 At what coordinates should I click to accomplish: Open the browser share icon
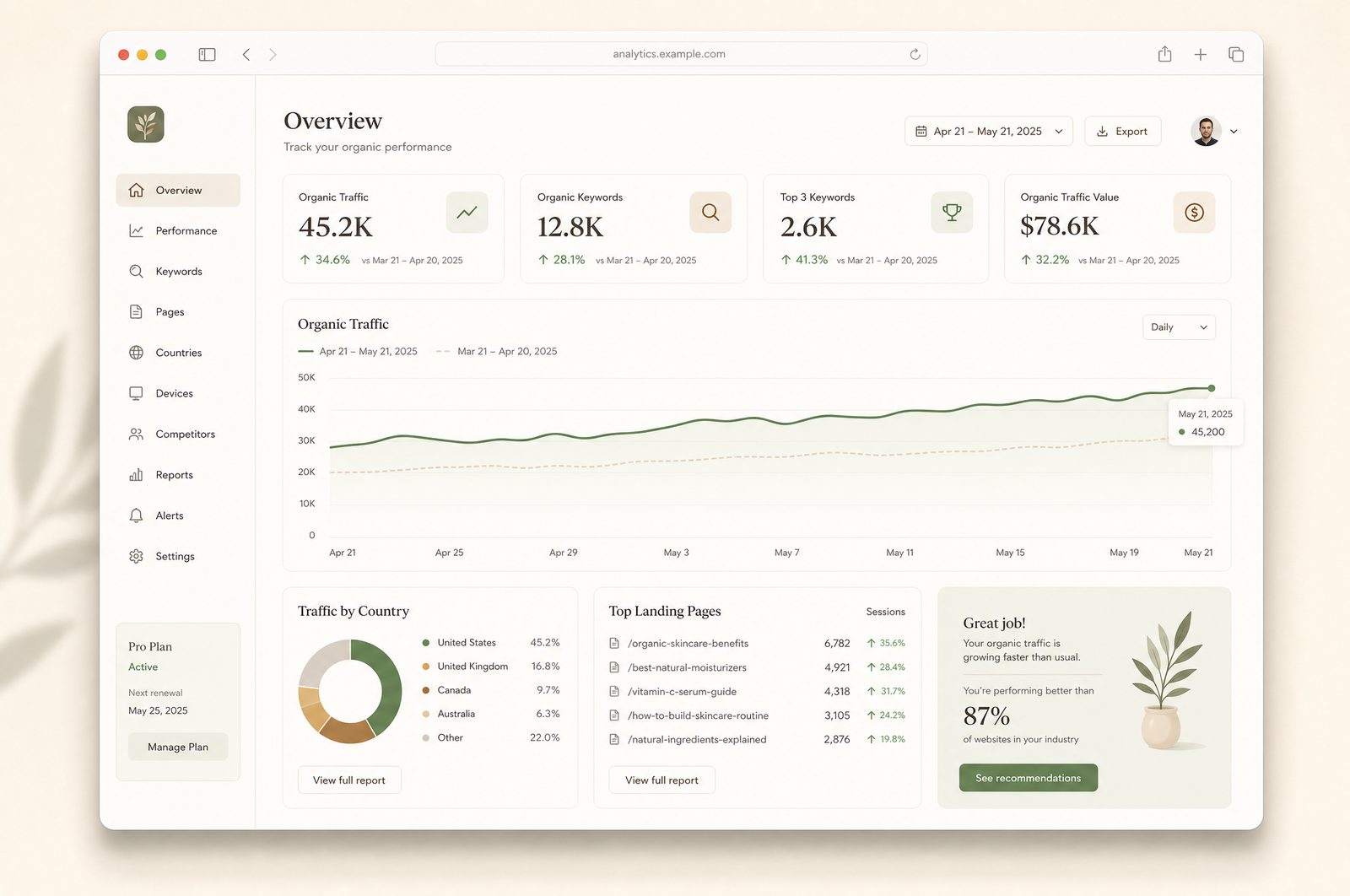[x=1164, y=54]
